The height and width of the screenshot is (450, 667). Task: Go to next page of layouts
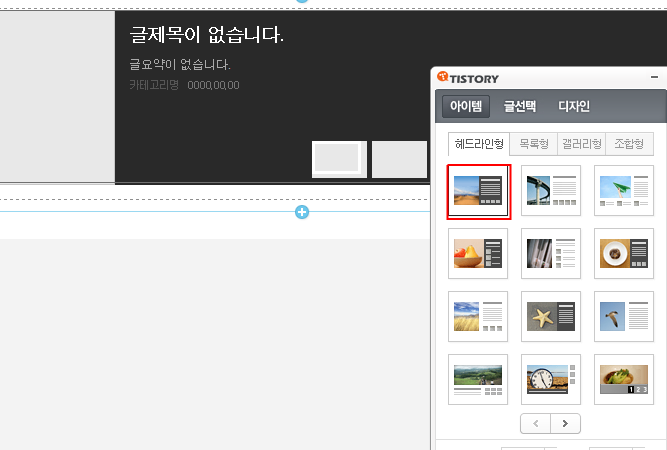click(x=565, y=423)
